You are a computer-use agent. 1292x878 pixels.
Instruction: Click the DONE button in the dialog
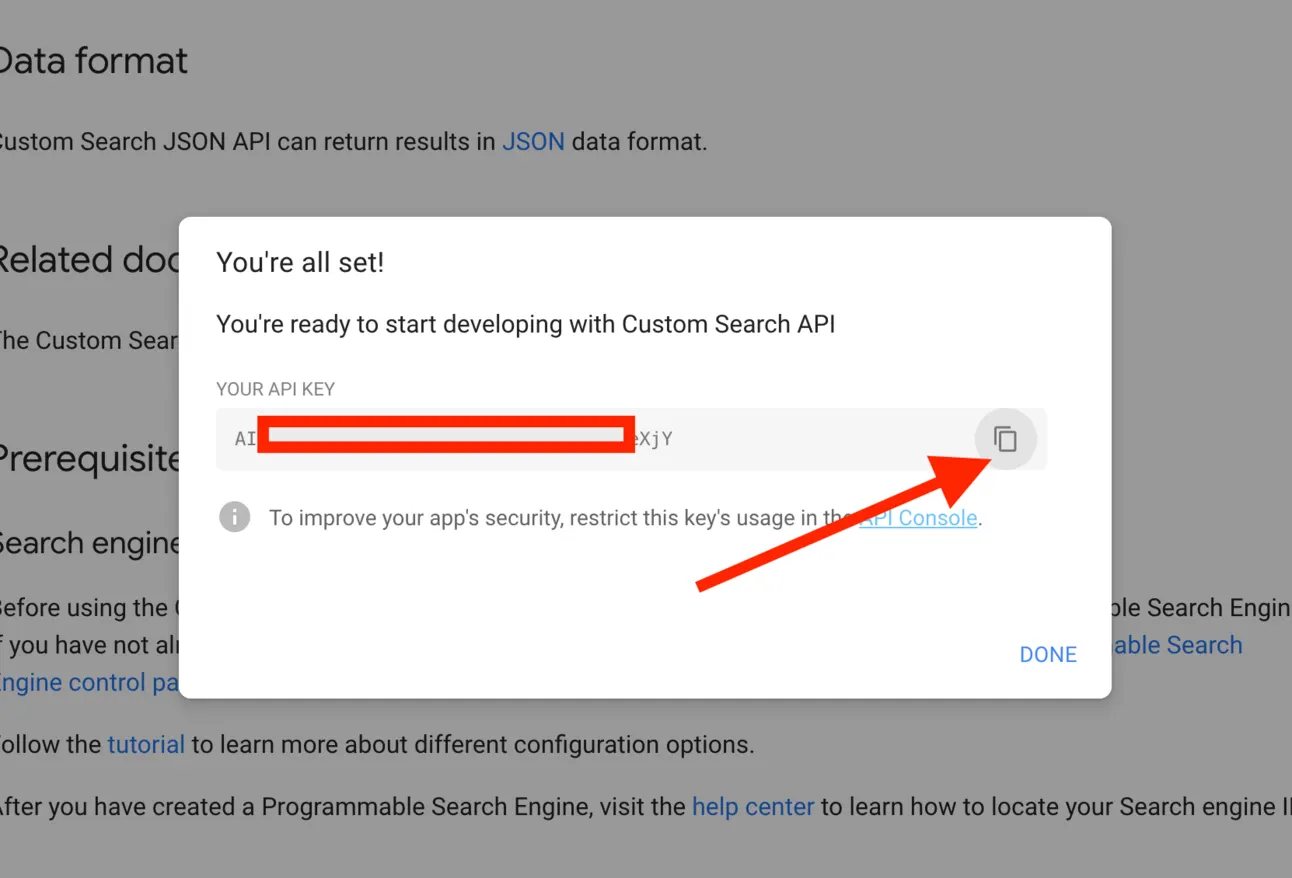pos(1048,654)
